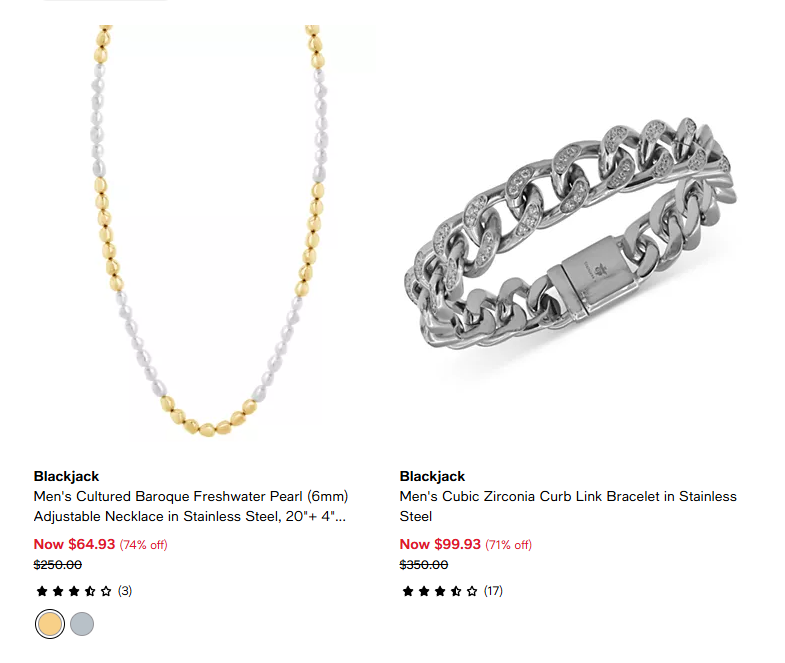This screenshot has width=785, height=663.
Task: Click the bracelet's star rating icons
Action: [x=440, y=591]
